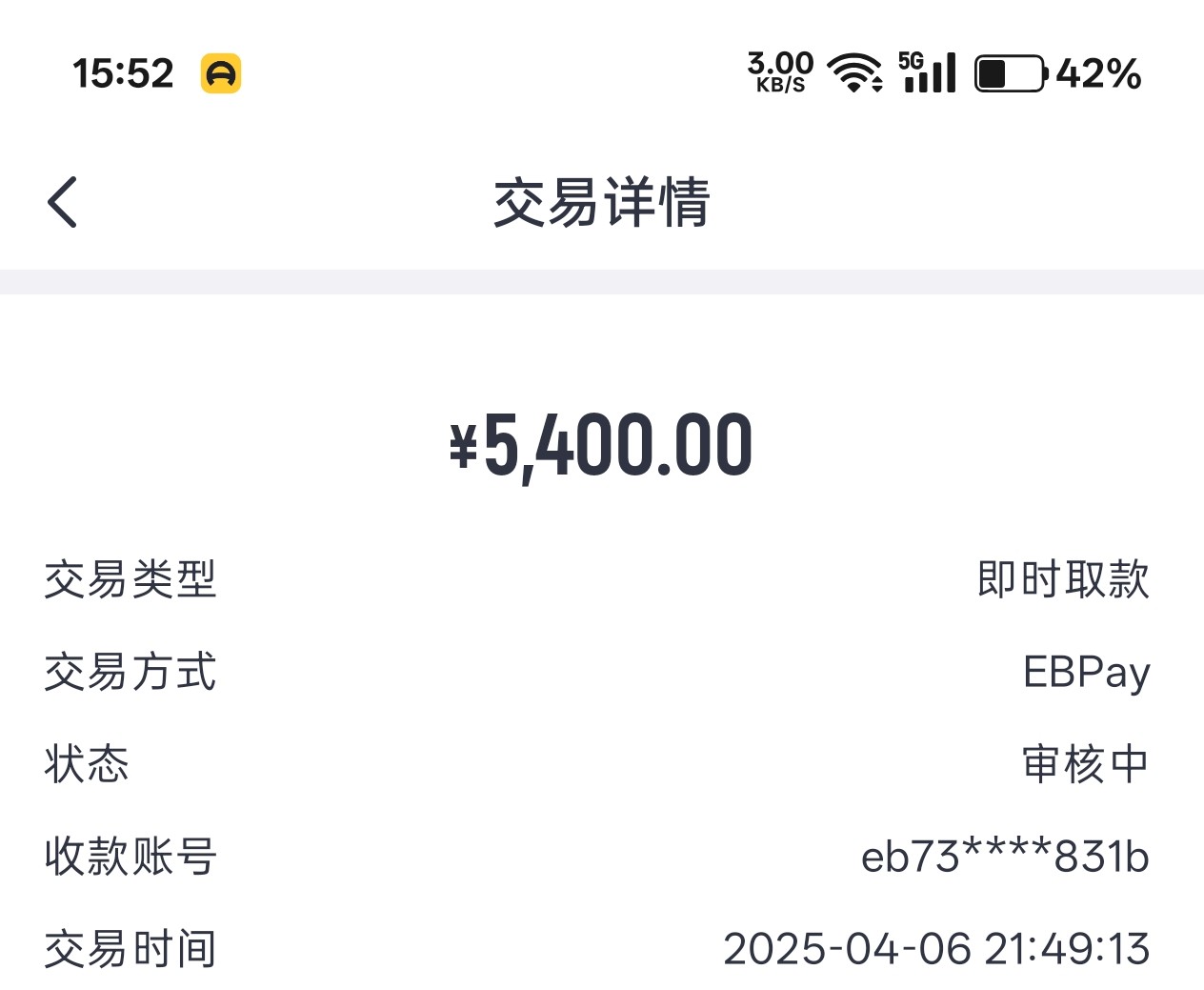
Task: Tap the 42% battery percentage text
Action: coord(1098,73)
